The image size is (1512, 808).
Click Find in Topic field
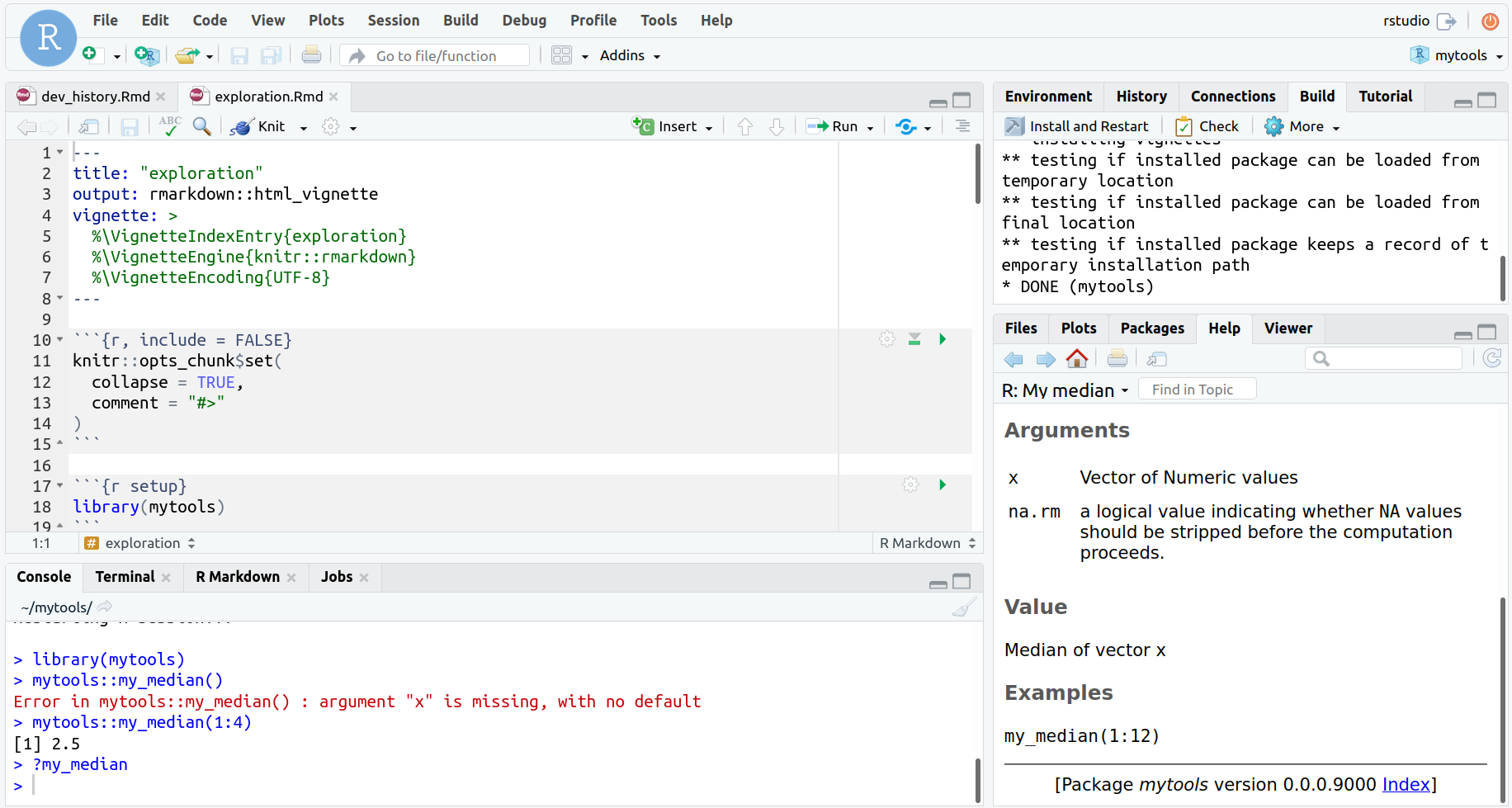coord(1197,390)
